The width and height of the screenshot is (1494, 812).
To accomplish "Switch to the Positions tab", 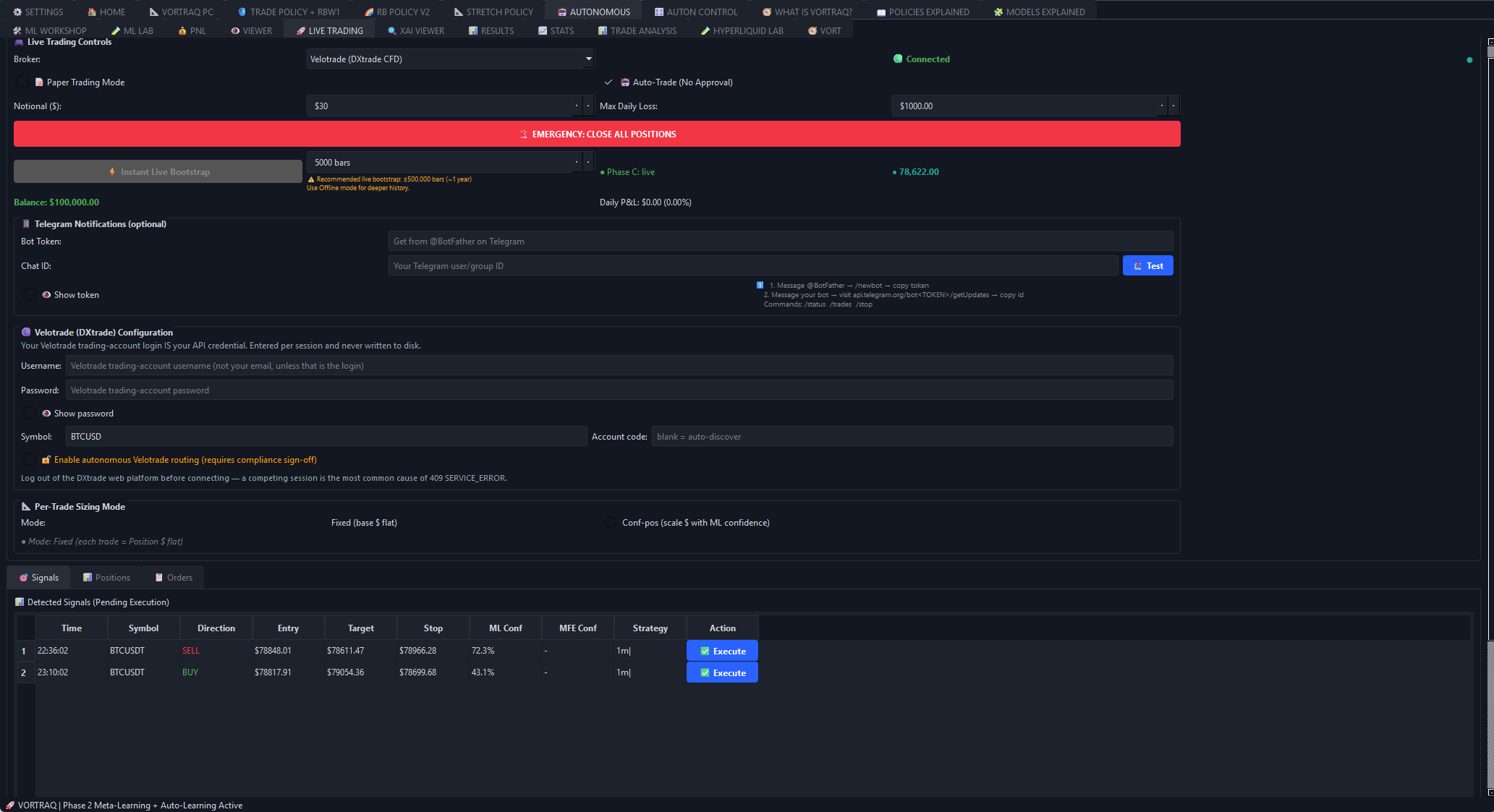I will coord(106,577).
